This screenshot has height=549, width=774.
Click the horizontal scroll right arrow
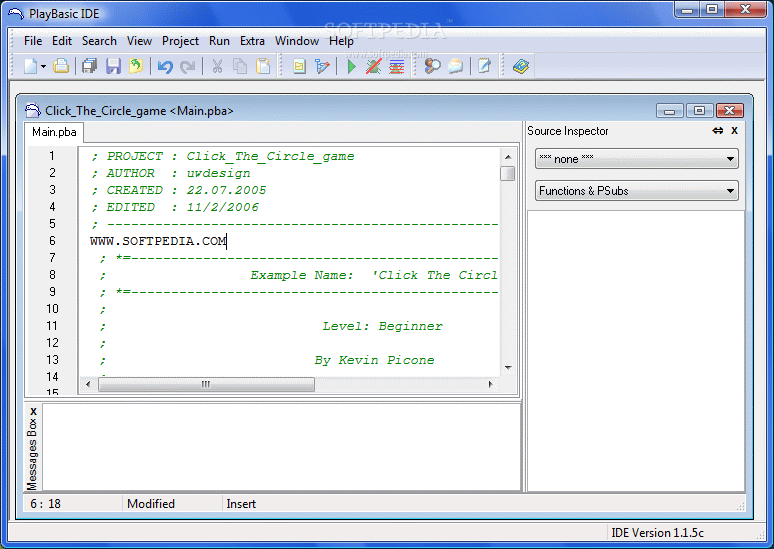(x=490, y=384)
